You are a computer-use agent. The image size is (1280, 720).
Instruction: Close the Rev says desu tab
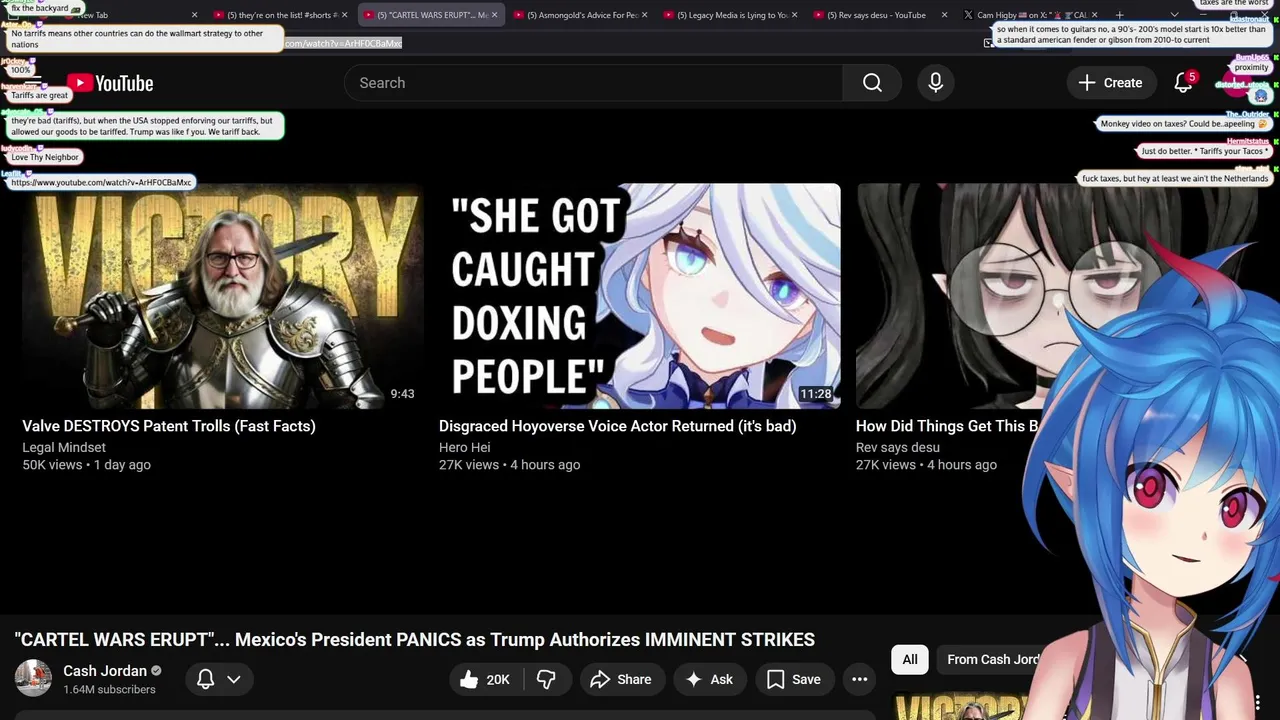(x=944, y=15)
